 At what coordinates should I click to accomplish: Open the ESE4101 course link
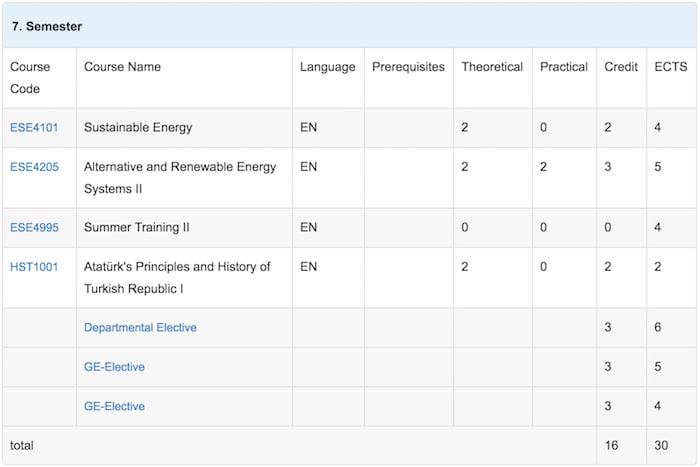click(34, 128)
